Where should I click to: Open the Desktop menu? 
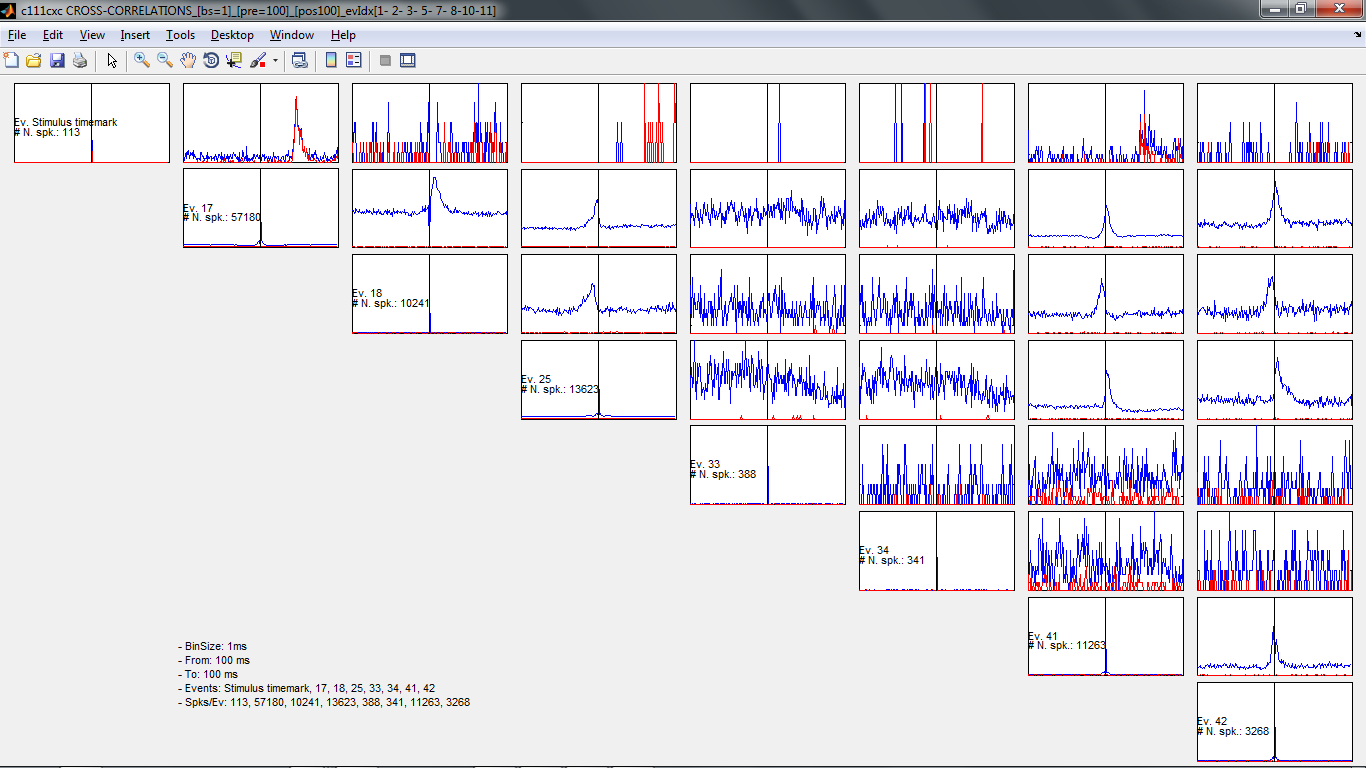(232, 35)
